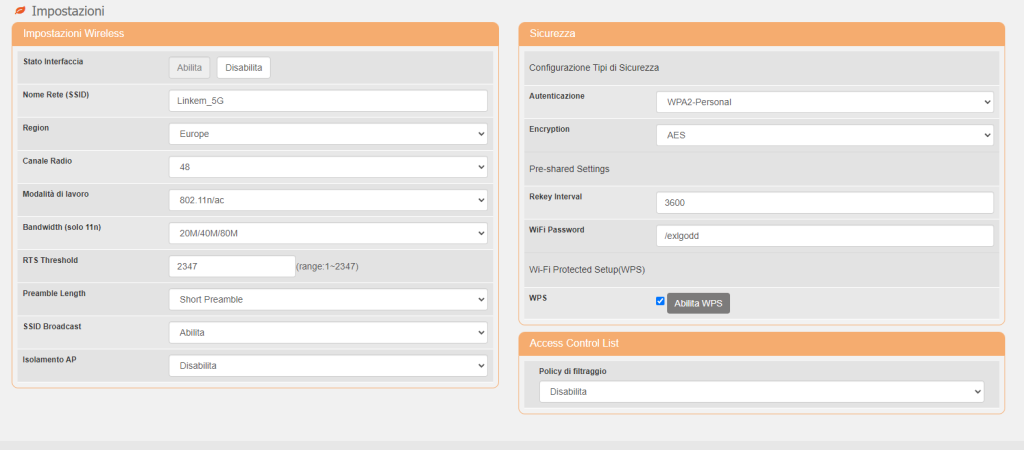
Task: Click the Abilita WPS button
Action: [x=698, y=303]
